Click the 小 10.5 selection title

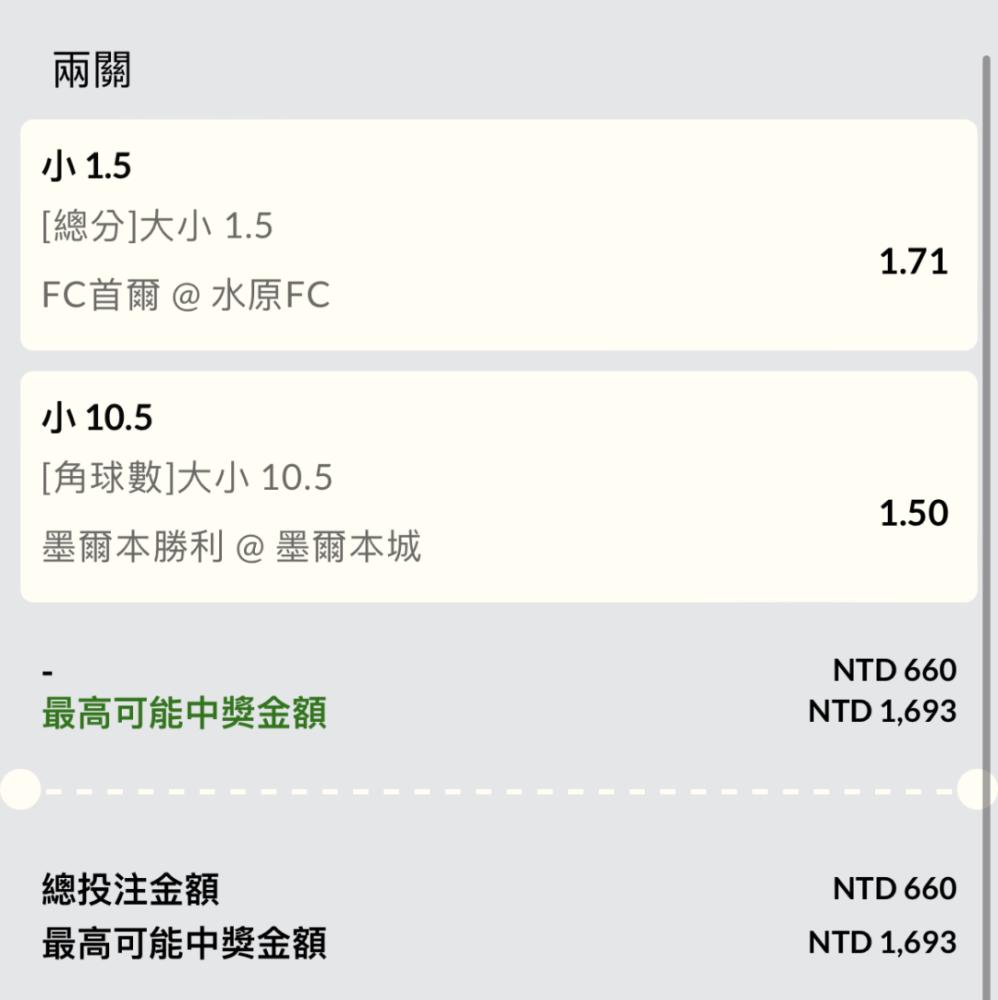point(97,418)
